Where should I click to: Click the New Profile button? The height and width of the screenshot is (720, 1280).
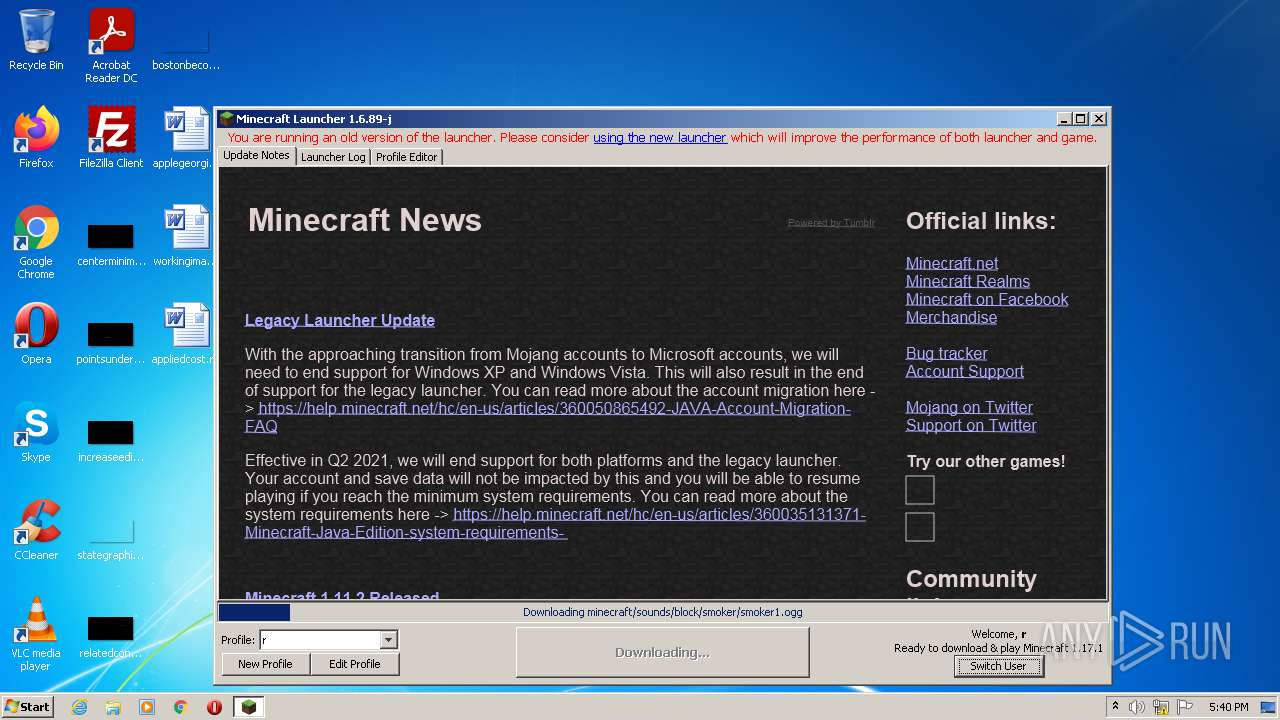tap(265, 664)
